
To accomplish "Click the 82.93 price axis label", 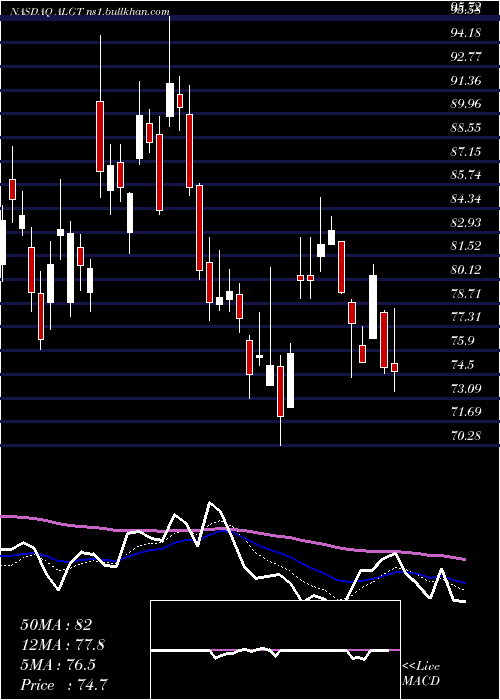I will (466, 223).
